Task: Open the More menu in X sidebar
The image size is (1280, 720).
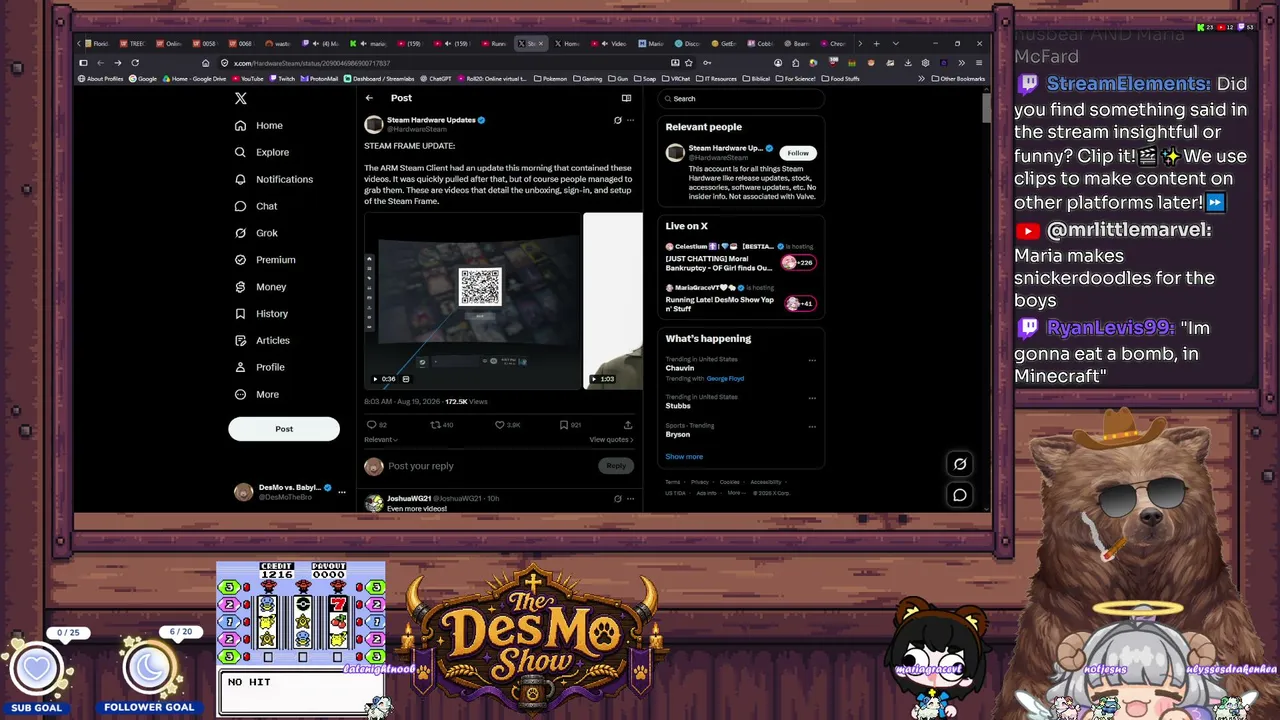Action: (257, 394)
